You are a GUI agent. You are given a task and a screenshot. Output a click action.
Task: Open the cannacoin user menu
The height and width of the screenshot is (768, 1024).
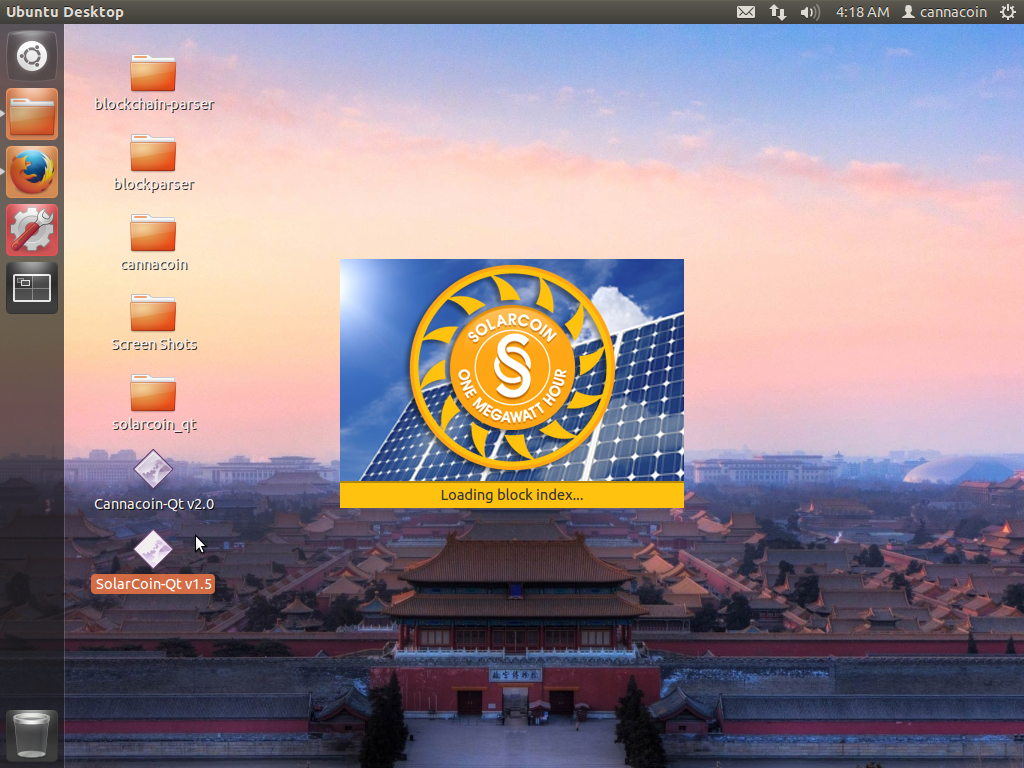pos(944,12)
